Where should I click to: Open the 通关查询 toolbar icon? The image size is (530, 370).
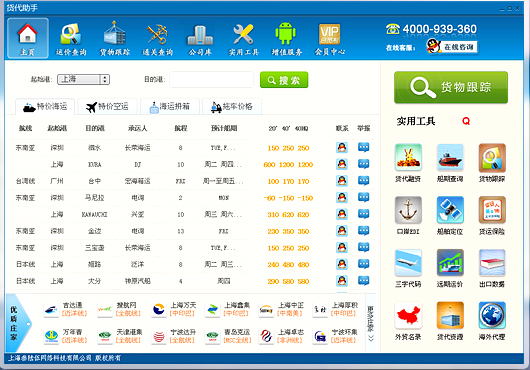tap(158, 39)
